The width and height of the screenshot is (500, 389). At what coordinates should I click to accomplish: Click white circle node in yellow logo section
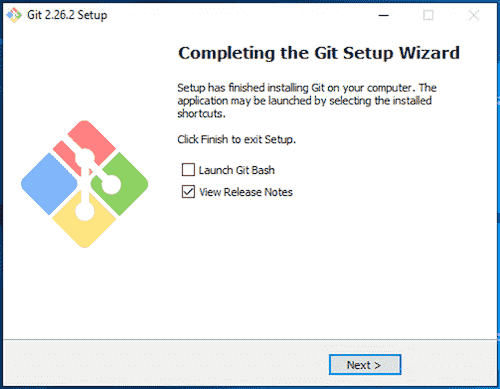click(x=85, y=211)
